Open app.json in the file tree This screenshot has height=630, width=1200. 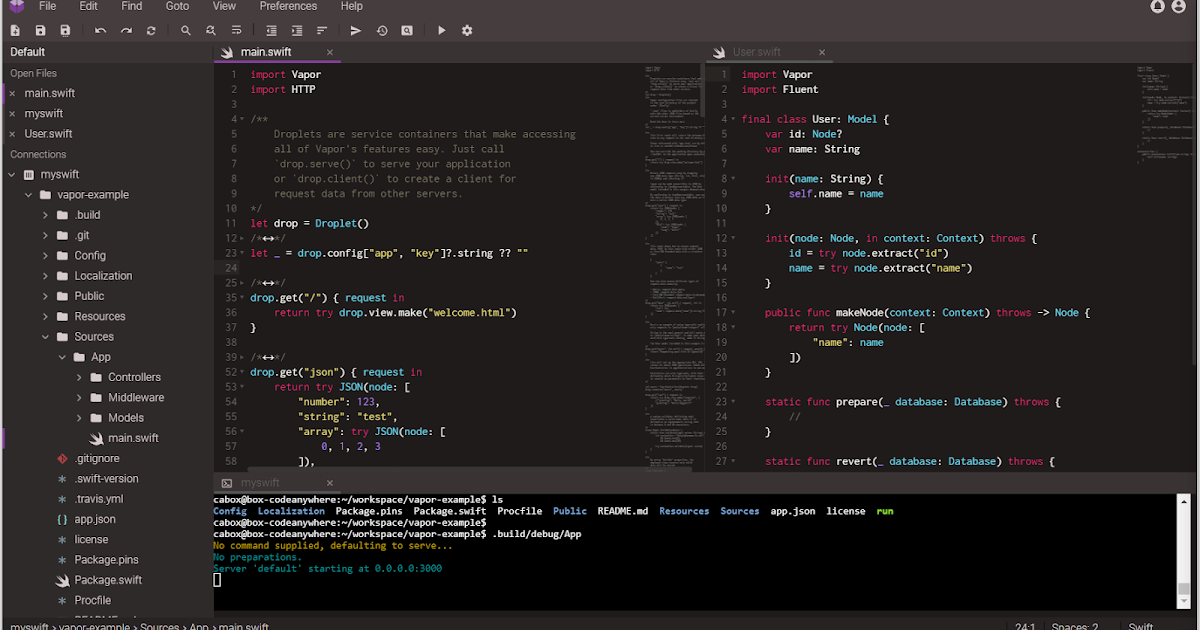click(x=95, y=520)
